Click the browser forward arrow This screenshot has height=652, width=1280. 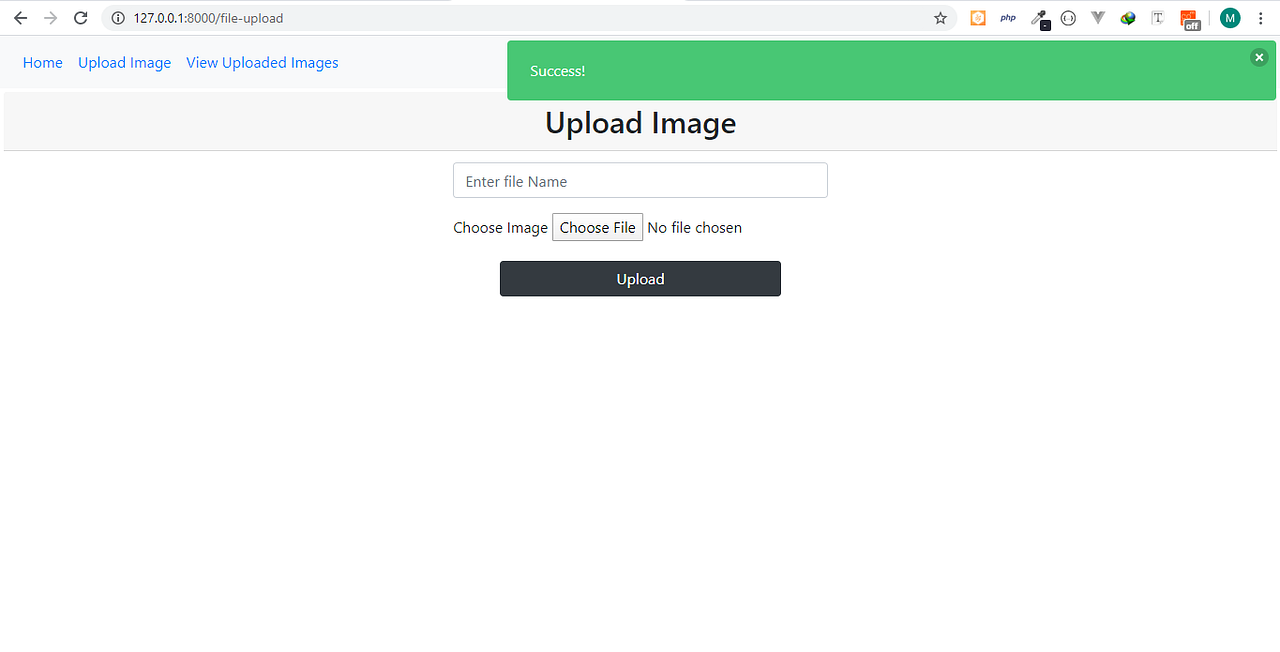pyautogui.click(x=50, y=18)
